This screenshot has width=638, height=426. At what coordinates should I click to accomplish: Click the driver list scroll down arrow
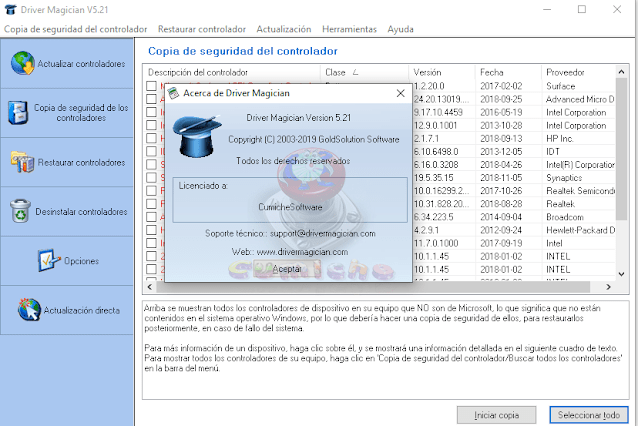tap(621, 274)
